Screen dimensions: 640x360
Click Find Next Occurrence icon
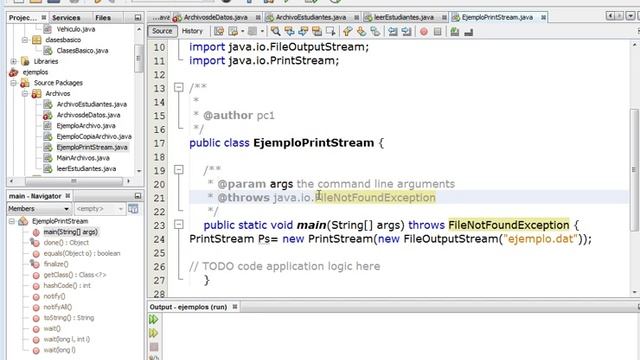coord(303,31)
